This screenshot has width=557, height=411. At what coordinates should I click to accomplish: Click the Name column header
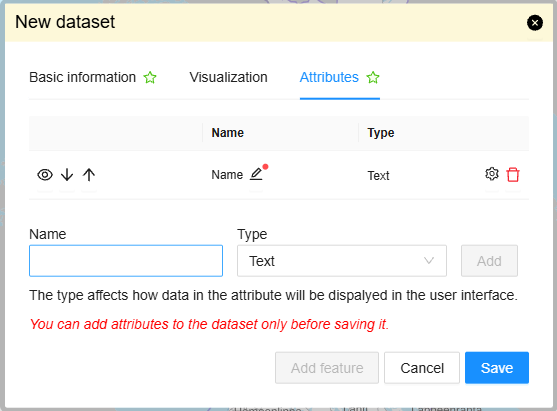coord(228,133)
